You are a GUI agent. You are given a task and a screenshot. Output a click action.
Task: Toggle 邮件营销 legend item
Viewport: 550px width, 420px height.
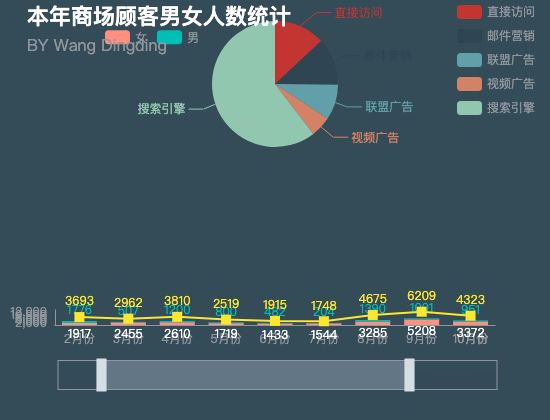pyautogui.click(x=496, y=36)
